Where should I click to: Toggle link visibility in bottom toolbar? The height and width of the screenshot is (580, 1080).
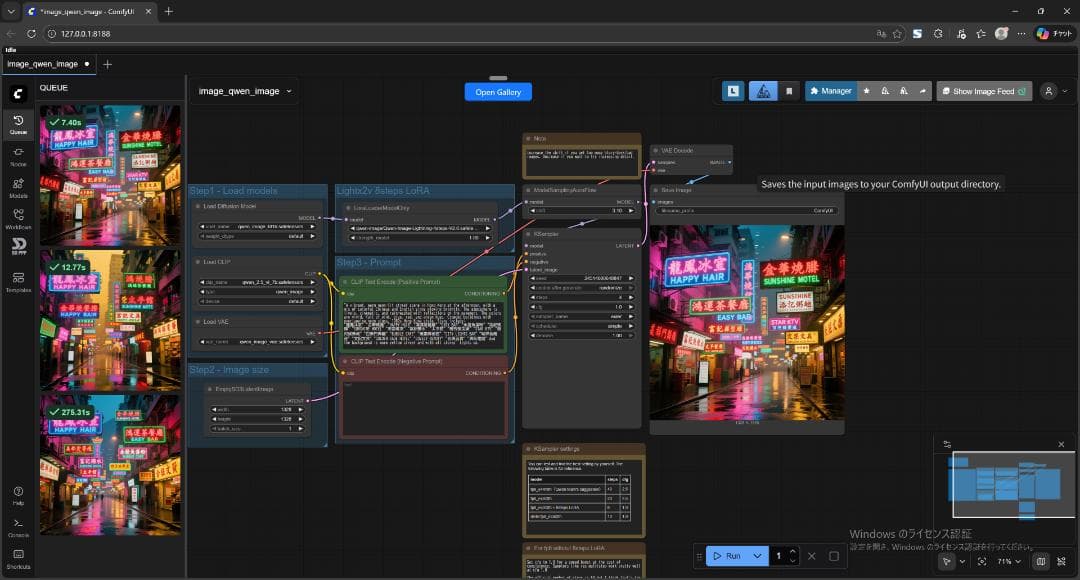[x=1062, y=562]
